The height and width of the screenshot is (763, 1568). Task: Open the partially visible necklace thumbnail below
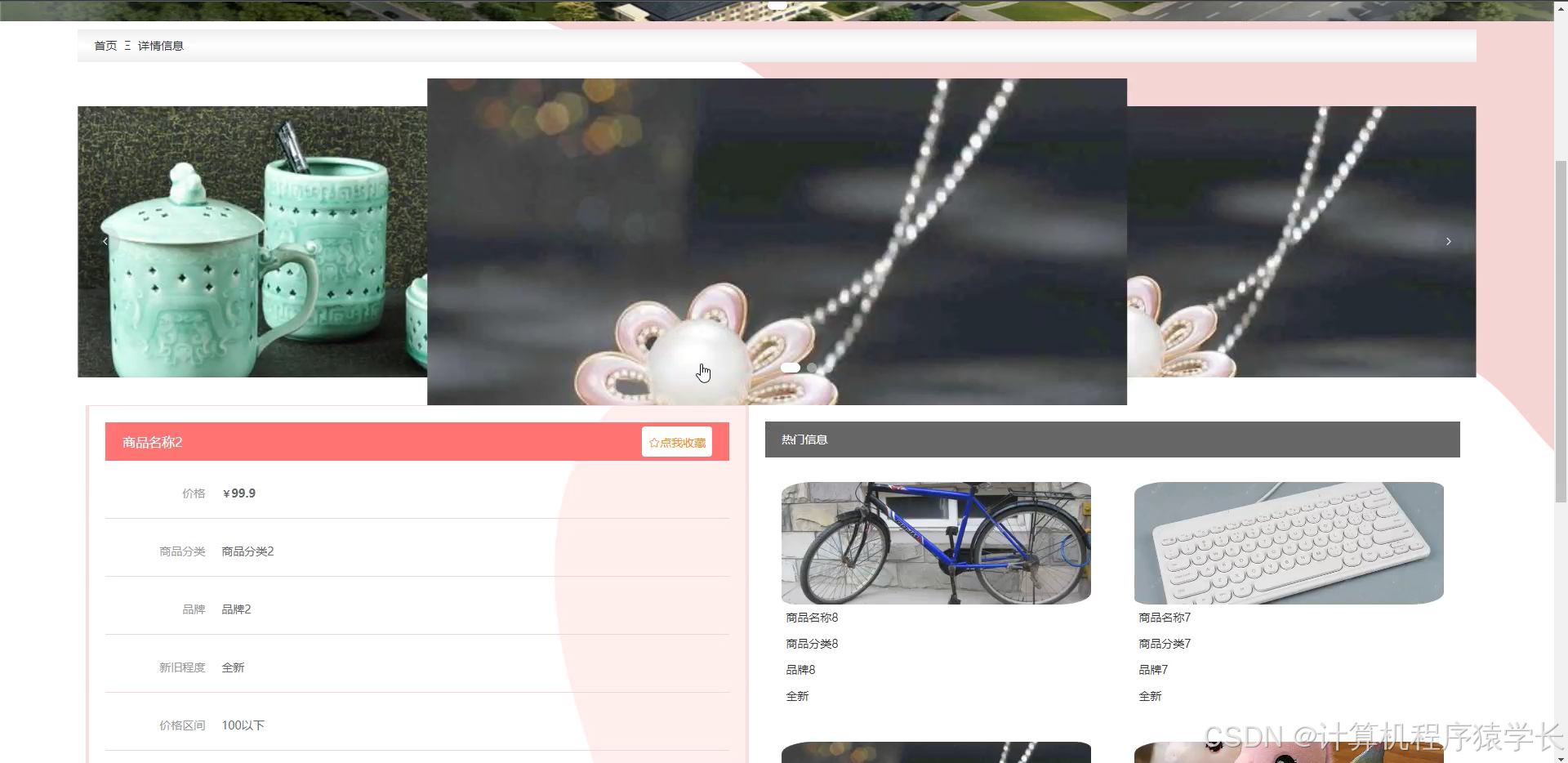(x=936, y=752)
